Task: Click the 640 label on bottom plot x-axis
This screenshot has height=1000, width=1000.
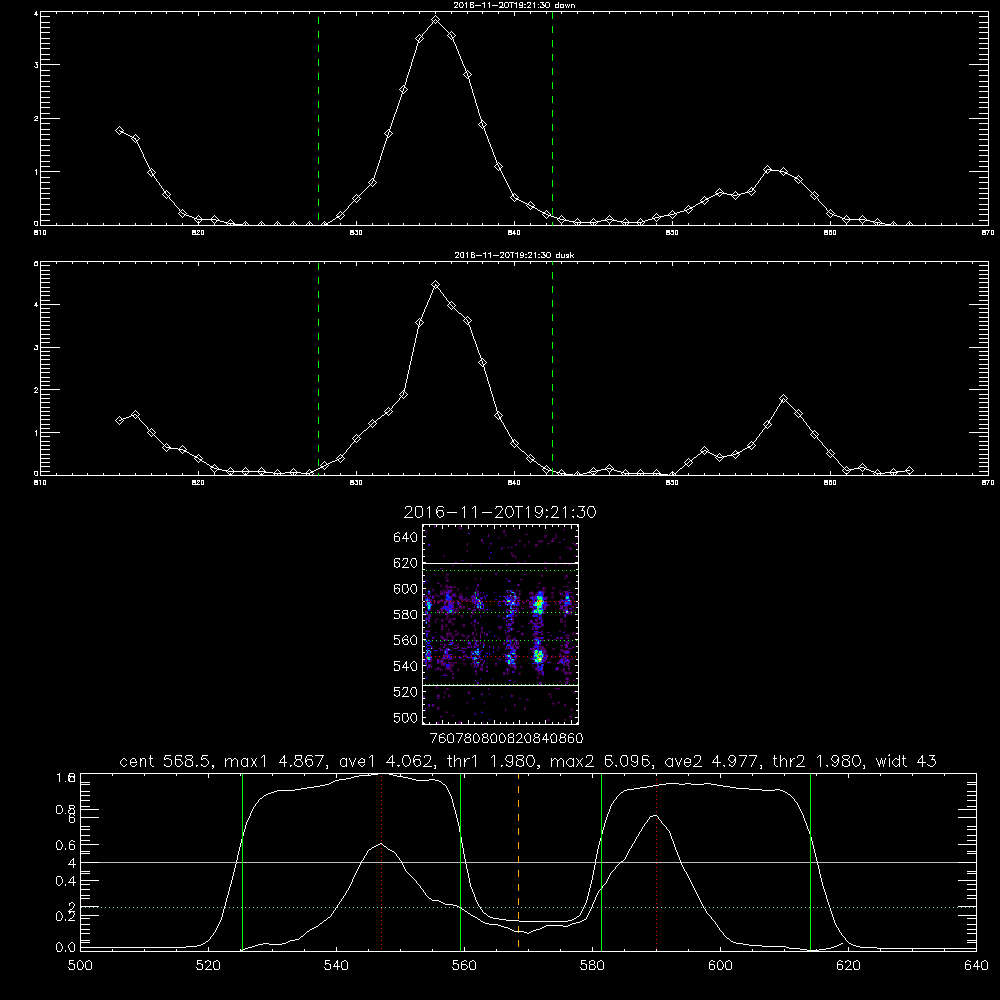Action: (976, 966)
